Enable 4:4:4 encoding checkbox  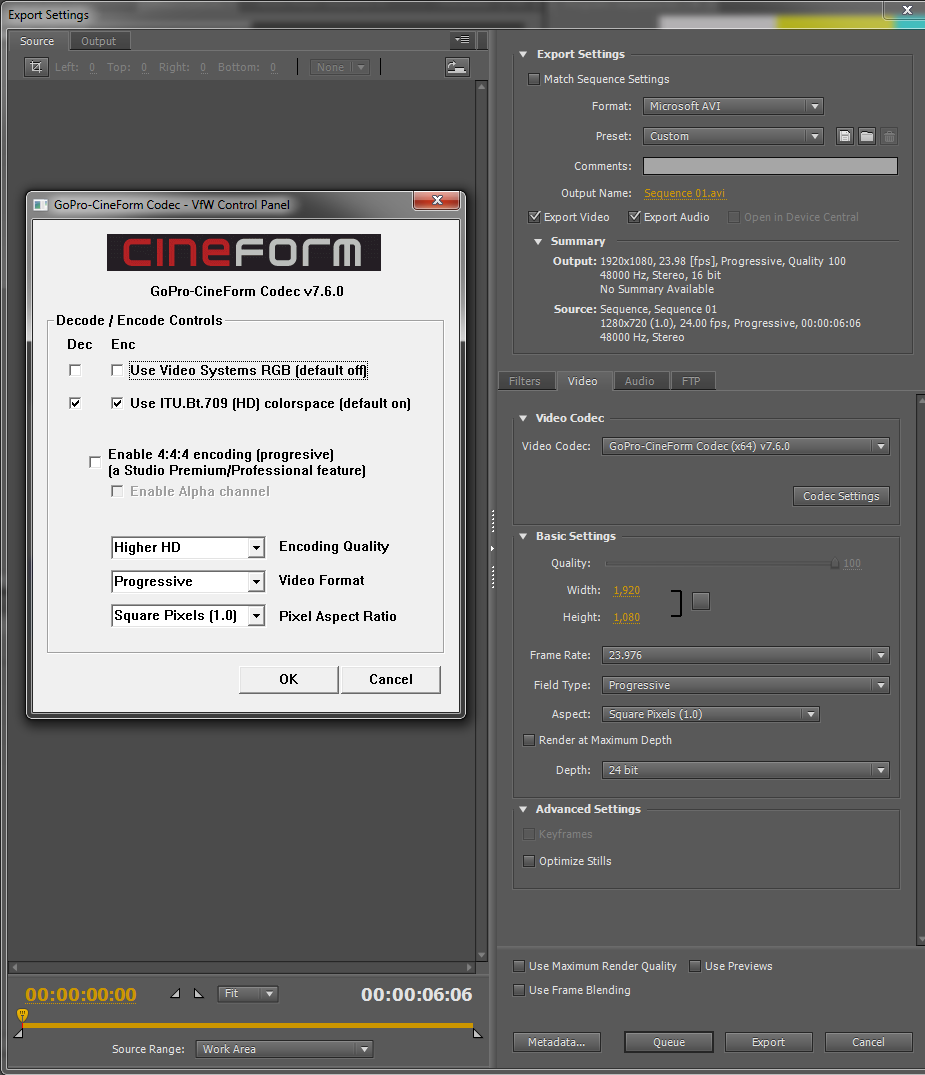click(x=95, y=462)
